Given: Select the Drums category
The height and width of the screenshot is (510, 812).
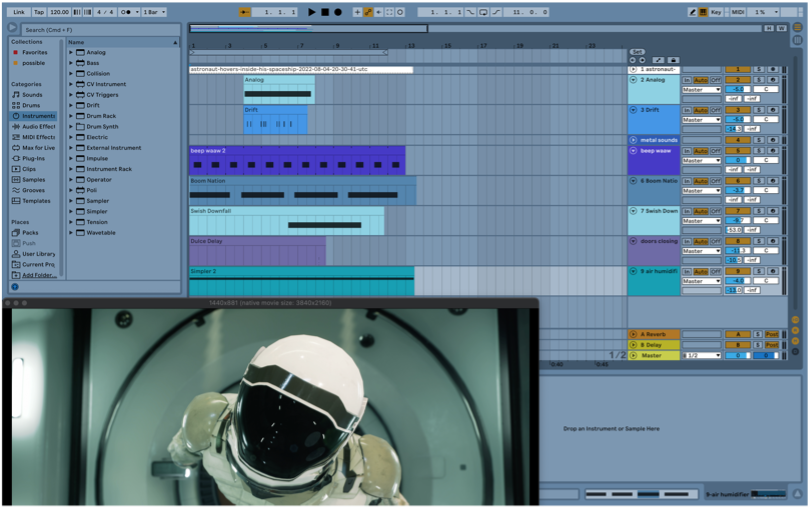Looking at the screenshot, I should [31, 105].
